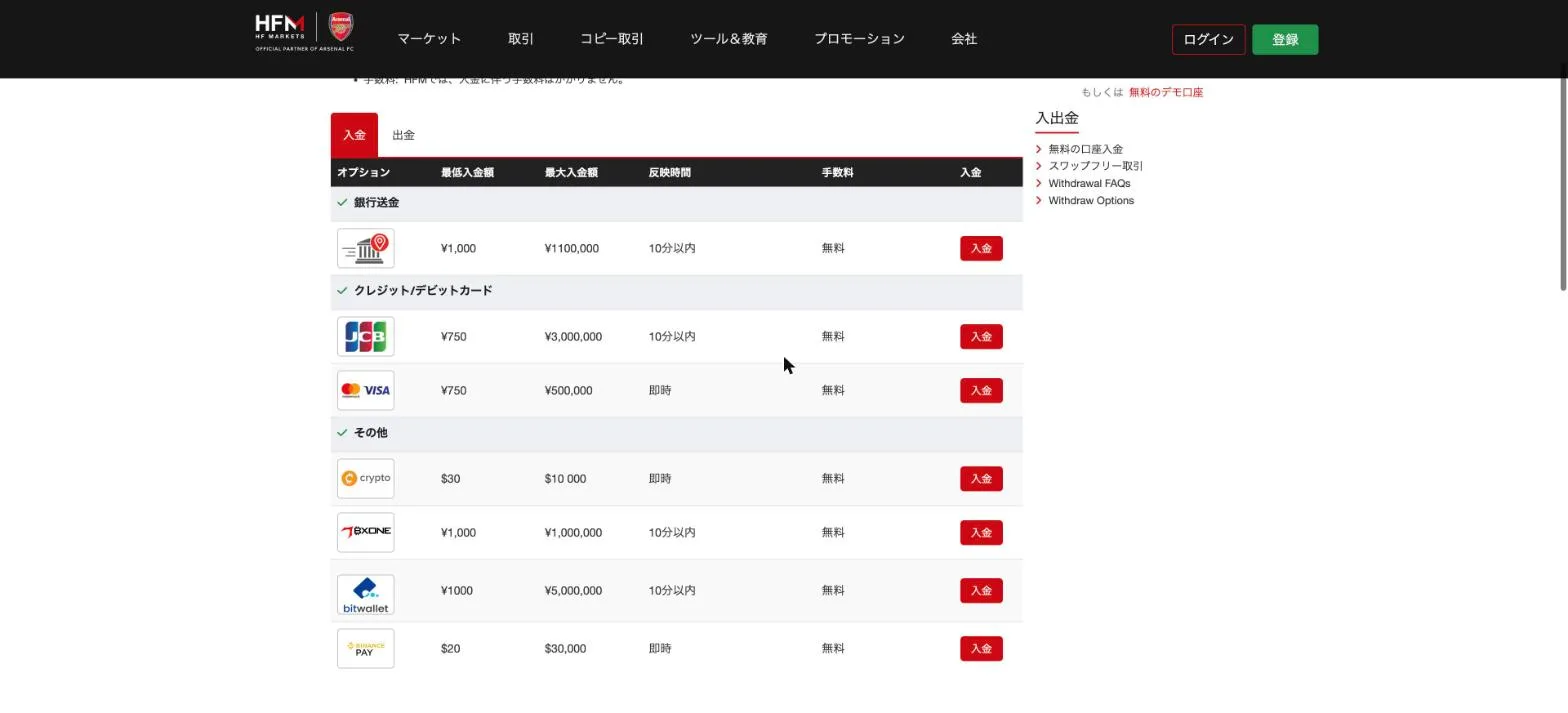This screenshot has height=713, width=1568.
Task: Click the 最大入金額 column header
Action: 571,173
